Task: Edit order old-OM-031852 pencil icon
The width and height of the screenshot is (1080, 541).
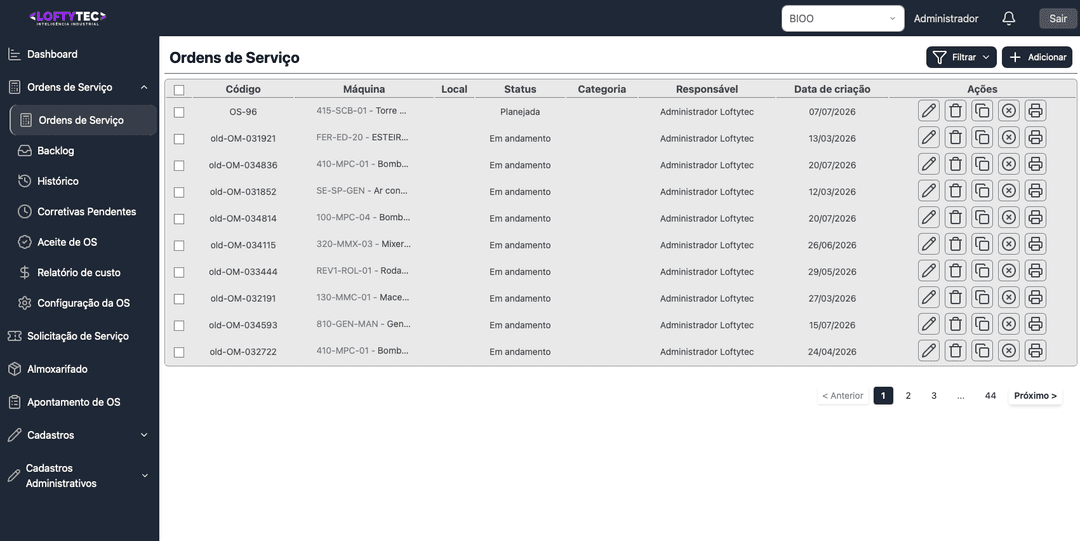Action: pyautogui.click(x=928, y=191)
